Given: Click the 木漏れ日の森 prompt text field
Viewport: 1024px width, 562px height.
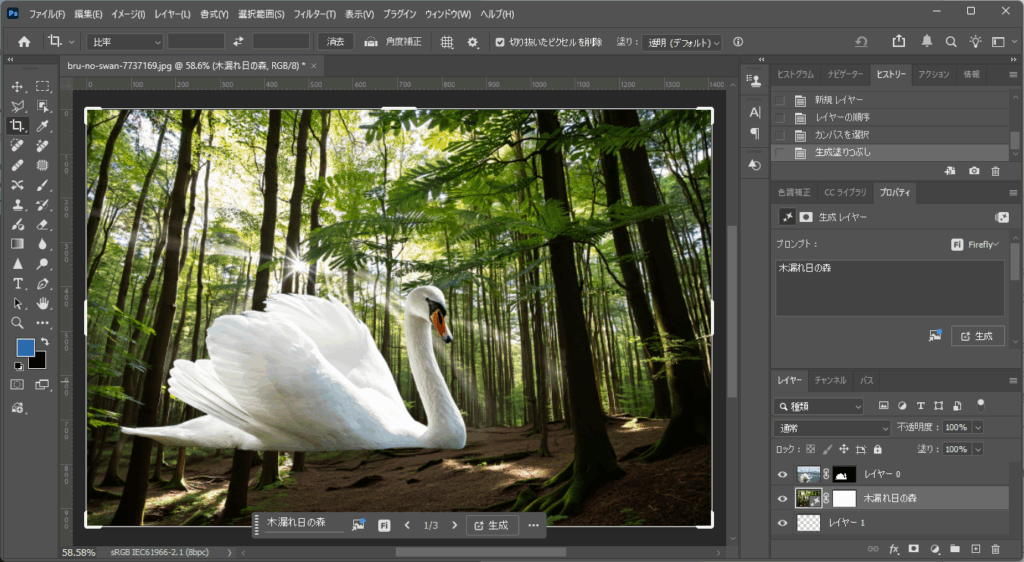Looking at the screenshot, I should click(x=890, y=287).
